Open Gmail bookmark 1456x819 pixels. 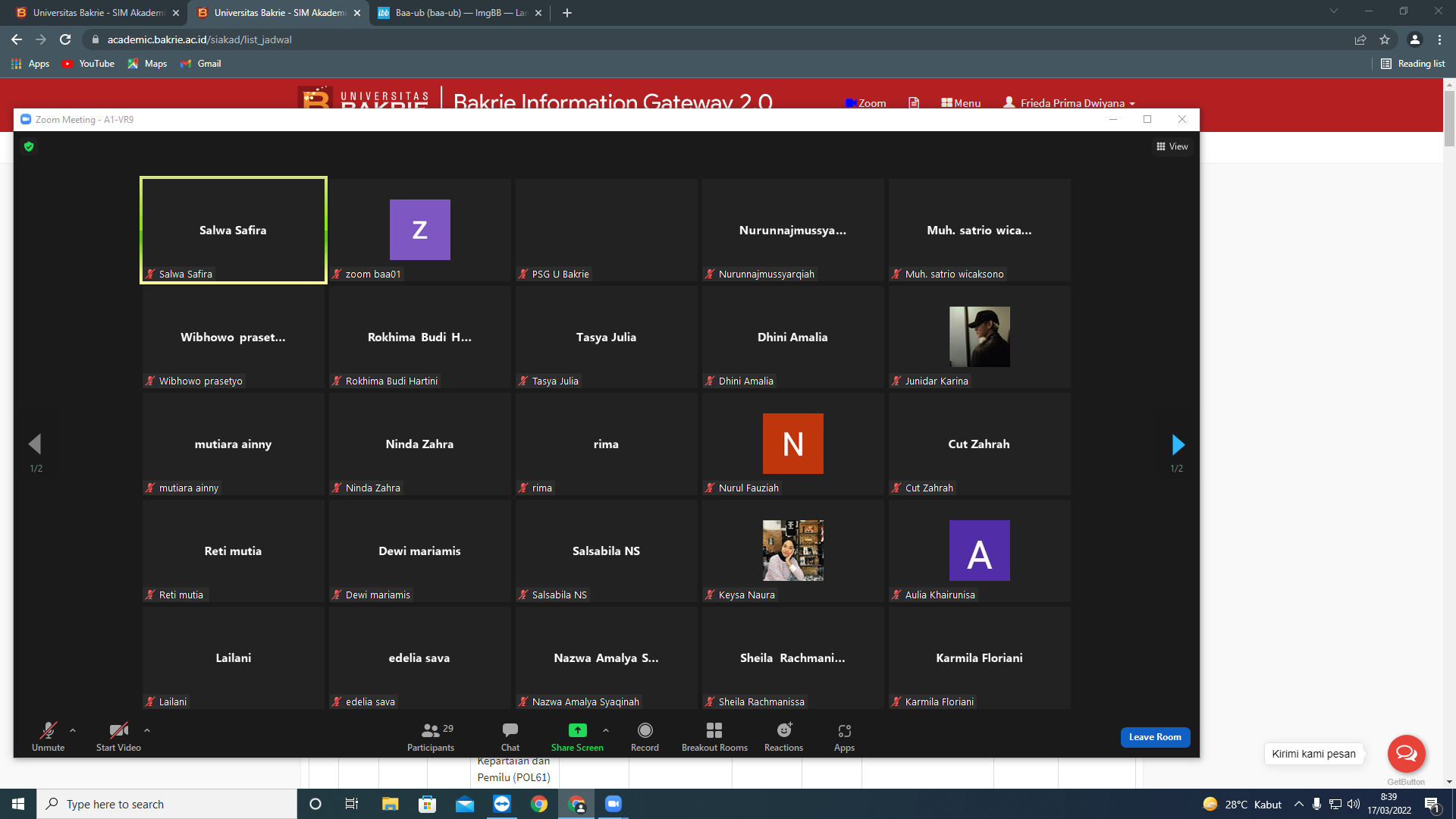201,64
